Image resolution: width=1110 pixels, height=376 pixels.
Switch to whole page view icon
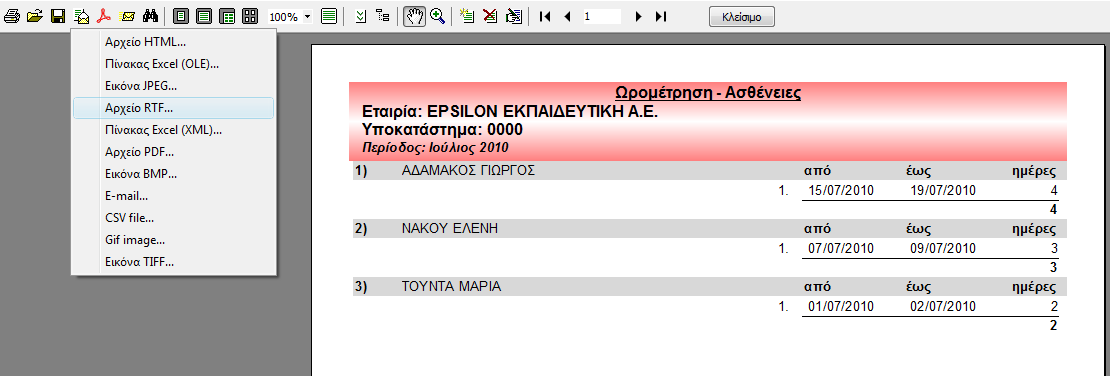tap(181, 16)
